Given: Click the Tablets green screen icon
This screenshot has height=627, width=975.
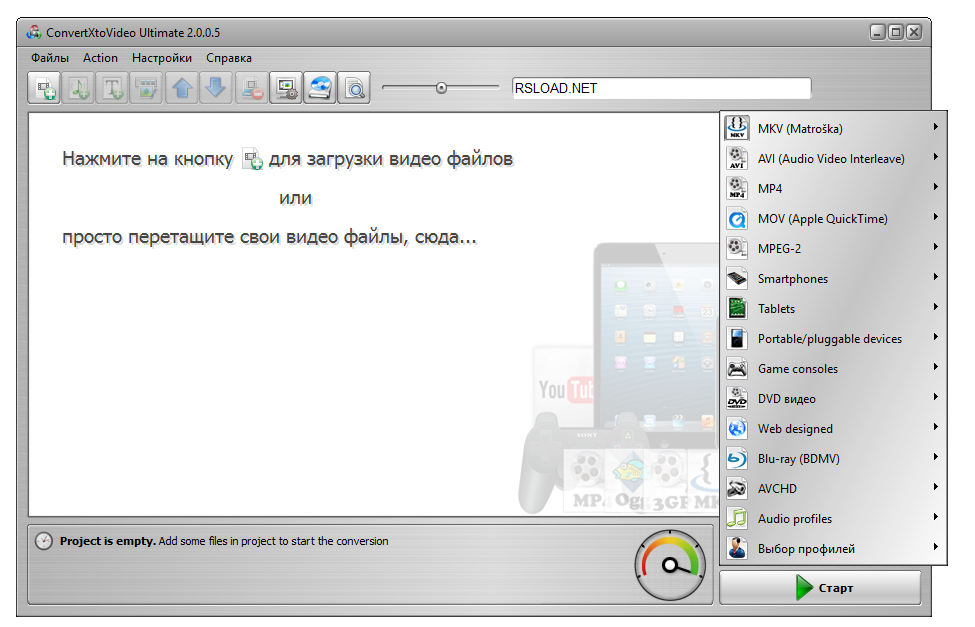Looking at the screenshot, I should (x=737, y=308).
